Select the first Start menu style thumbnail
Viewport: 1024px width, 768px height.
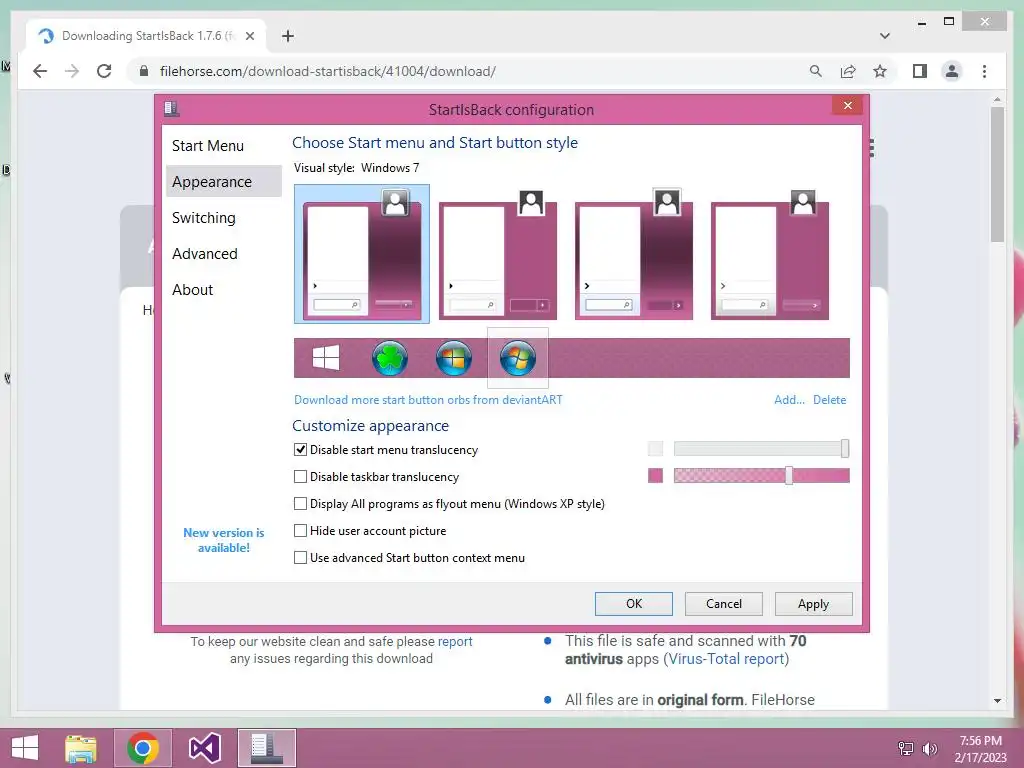[x=362, y=253]
